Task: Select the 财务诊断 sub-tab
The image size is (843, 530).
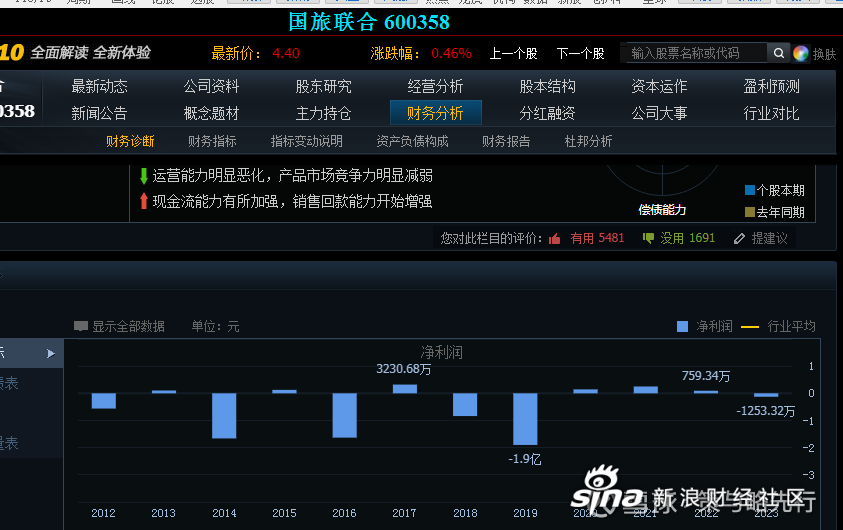Action: (x=130, y=141)
